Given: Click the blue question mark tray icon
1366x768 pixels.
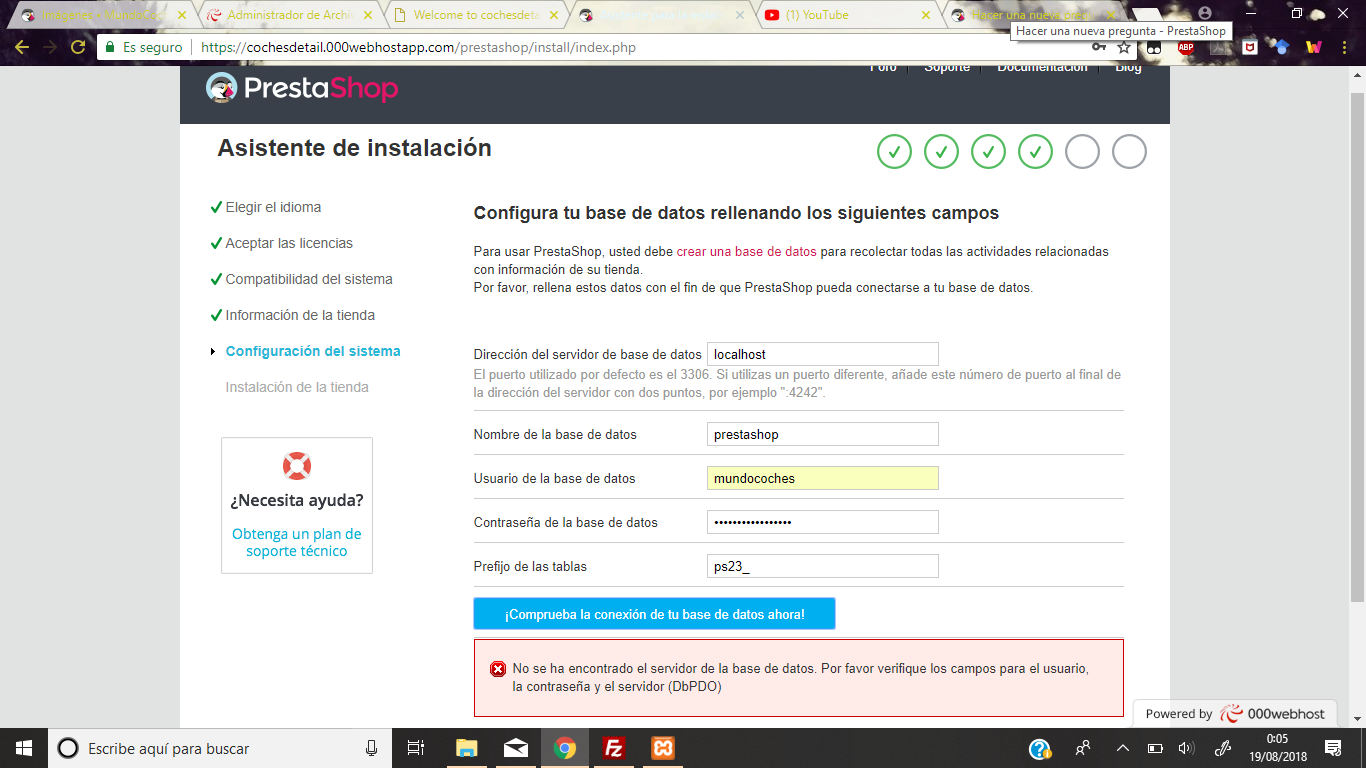Looking at the screenshot, I should [x=1040, y=748].
